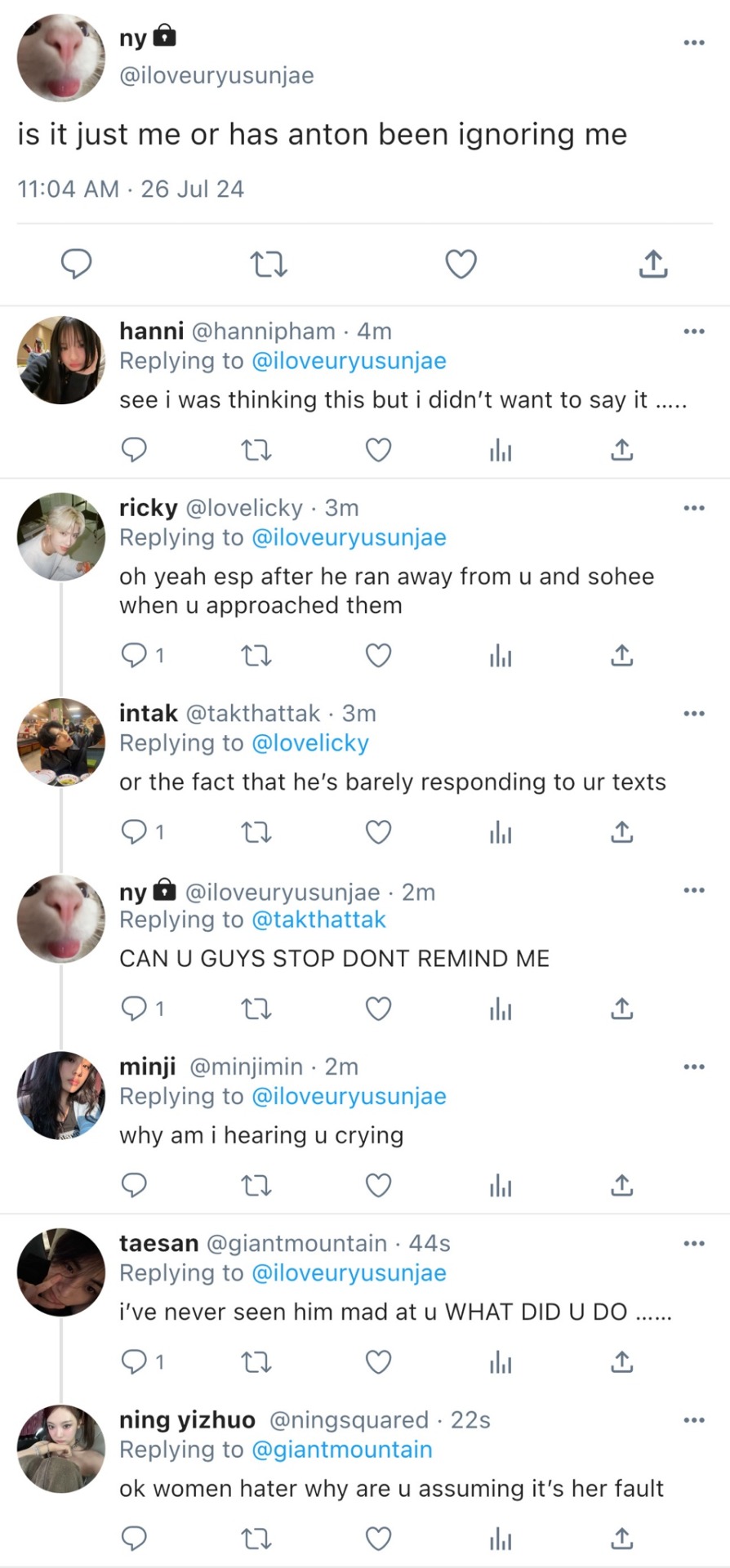Screen dimensions: 730x1568
Task: View analytics for minji's reply
Action: tap(501, 1185)
